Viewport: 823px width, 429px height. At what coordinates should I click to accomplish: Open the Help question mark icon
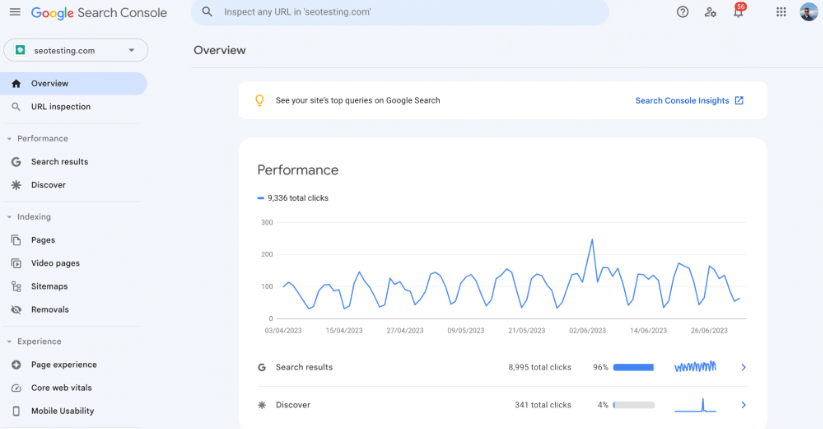pyautogui.click(x=682, y=12)
